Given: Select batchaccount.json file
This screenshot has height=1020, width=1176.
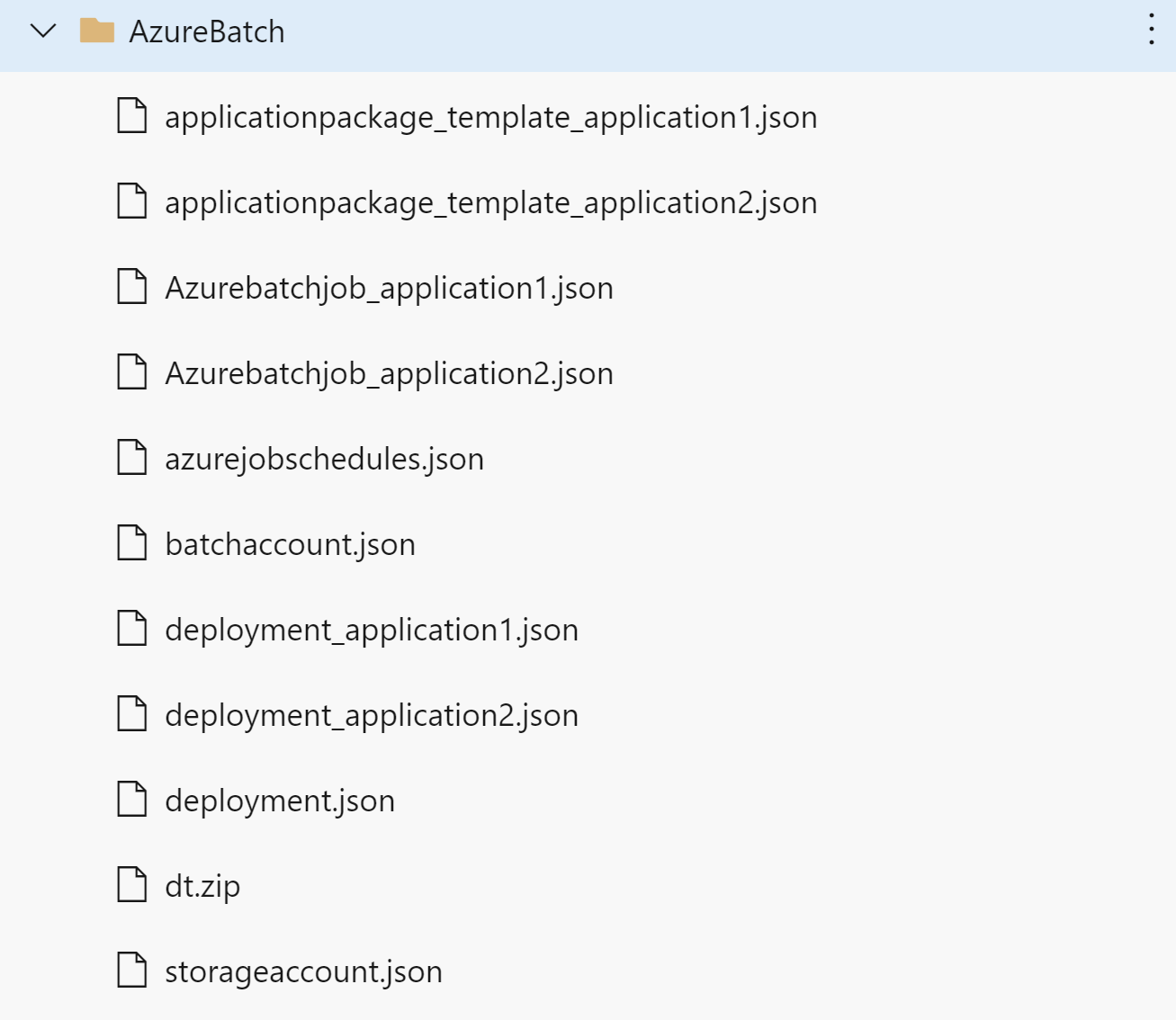Looking at the screenshot, I should (291, 544).
